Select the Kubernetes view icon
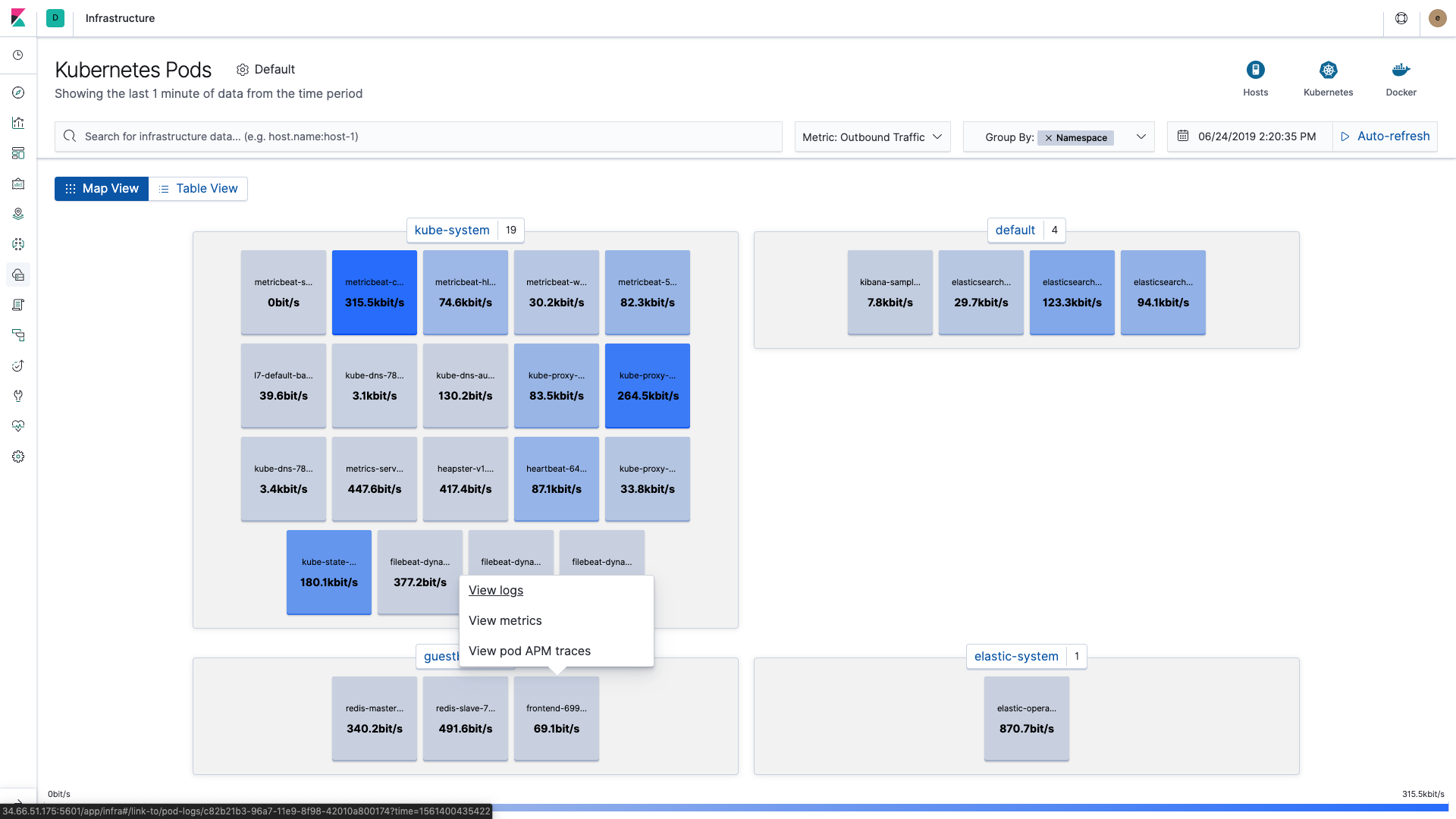Screen dimensions: 1456x819 1328,71
